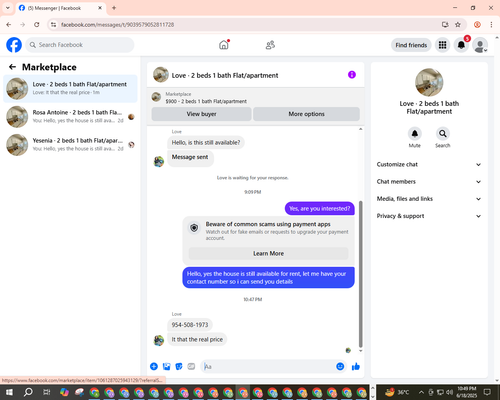Open the Yesenia conversation
The height and width of the screenshot is (400, 500).
(70, 145)
